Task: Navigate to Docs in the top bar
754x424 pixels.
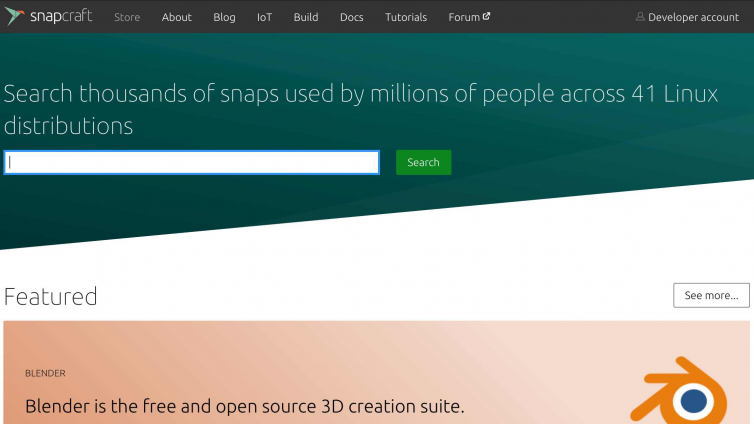Action: pyautogui.click(x=351, y=17)
